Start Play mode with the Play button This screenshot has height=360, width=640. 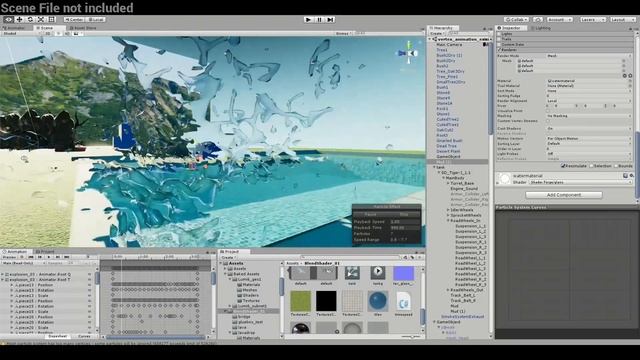(308, 19)
